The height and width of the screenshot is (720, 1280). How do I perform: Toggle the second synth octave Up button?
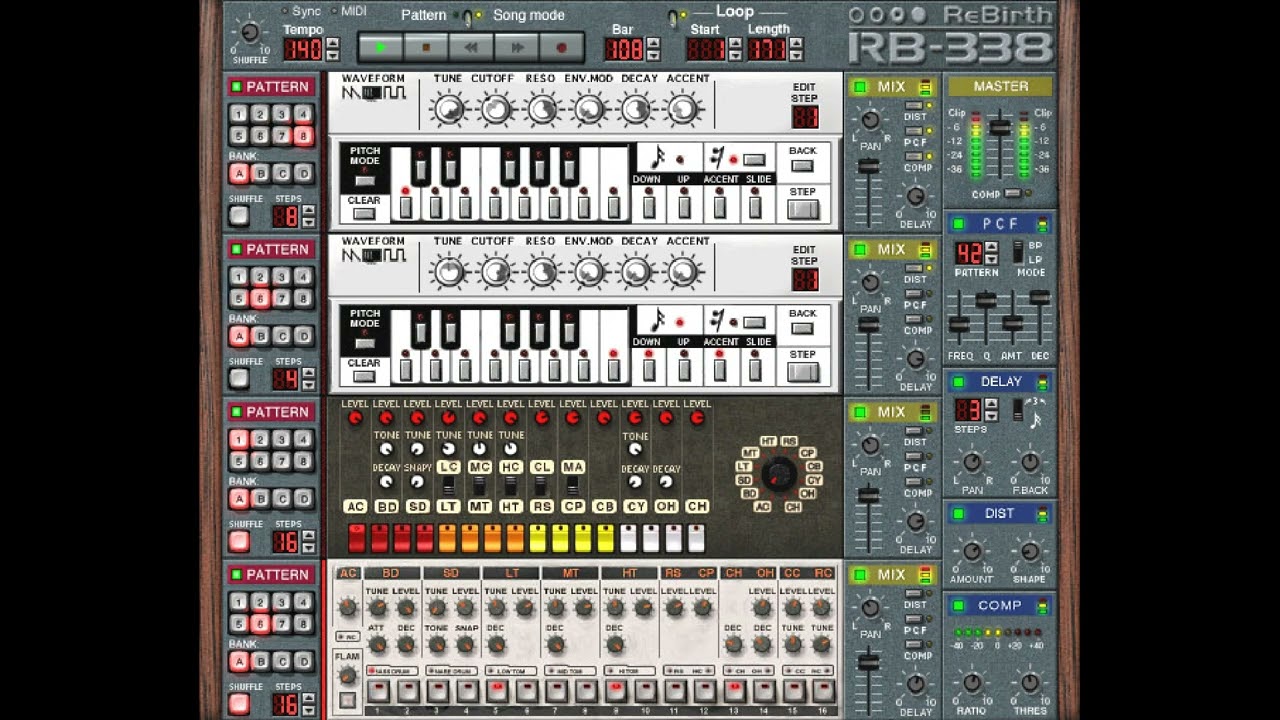tap(684, 370)
